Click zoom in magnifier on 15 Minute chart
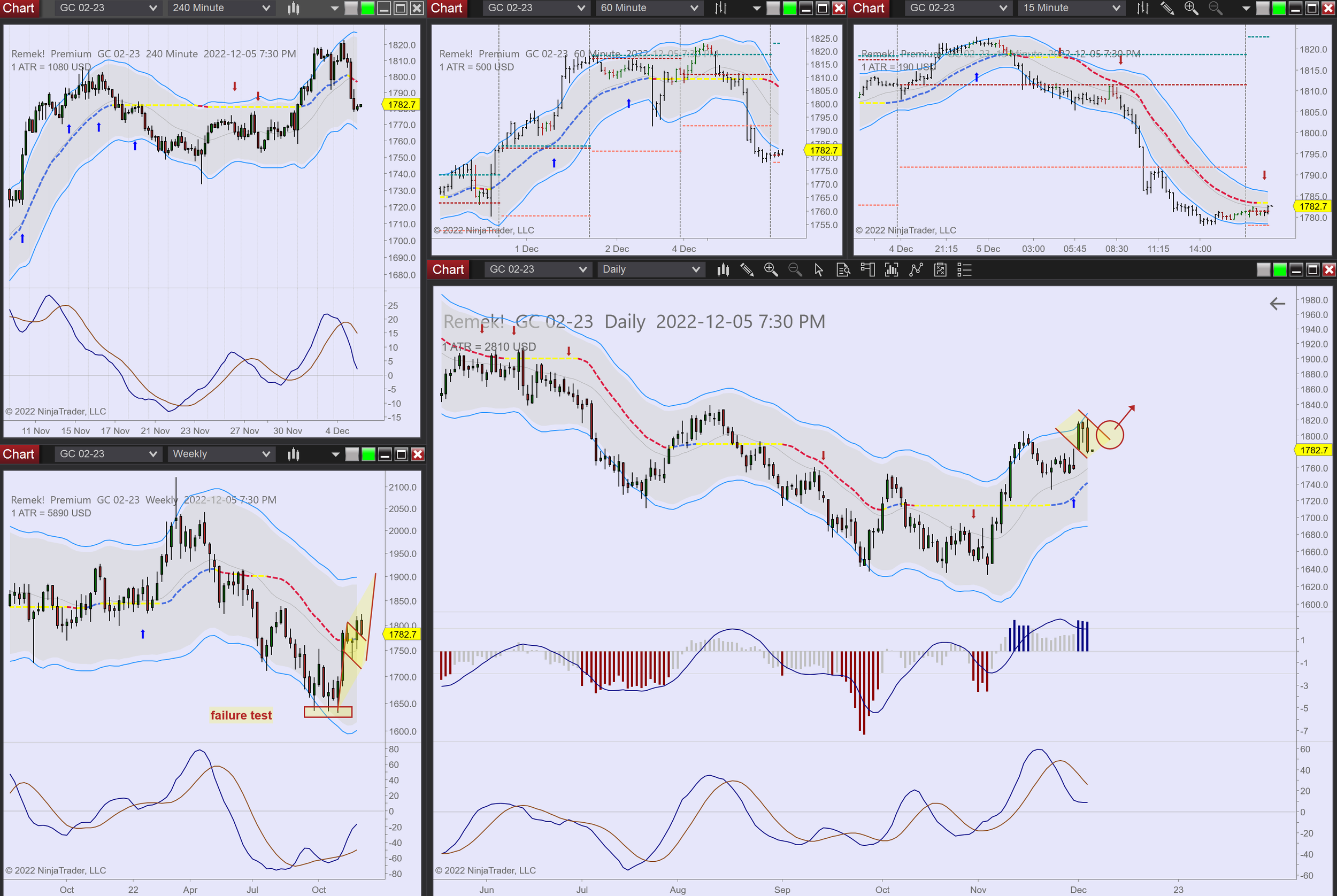This screenshot has width=1337, height=896. click(1191, 8)
